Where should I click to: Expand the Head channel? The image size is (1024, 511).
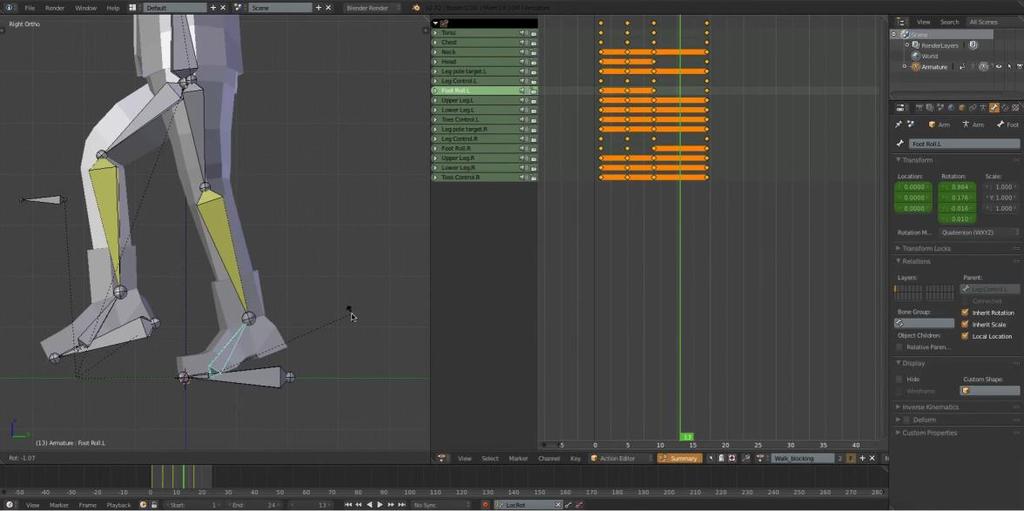[x=436, y=61]
